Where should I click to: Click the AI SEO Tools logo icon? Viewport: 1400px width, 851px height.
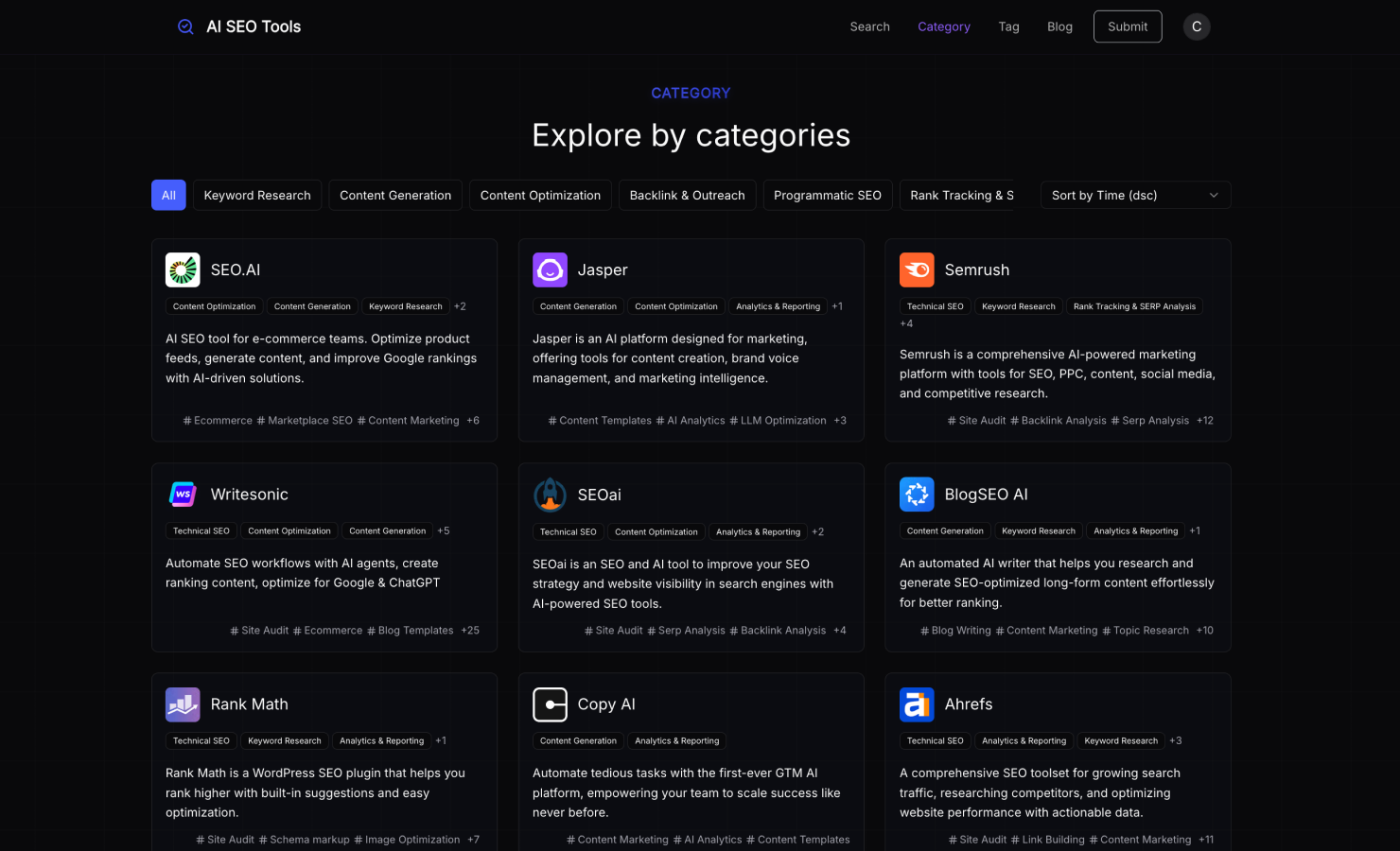point(185,26)
